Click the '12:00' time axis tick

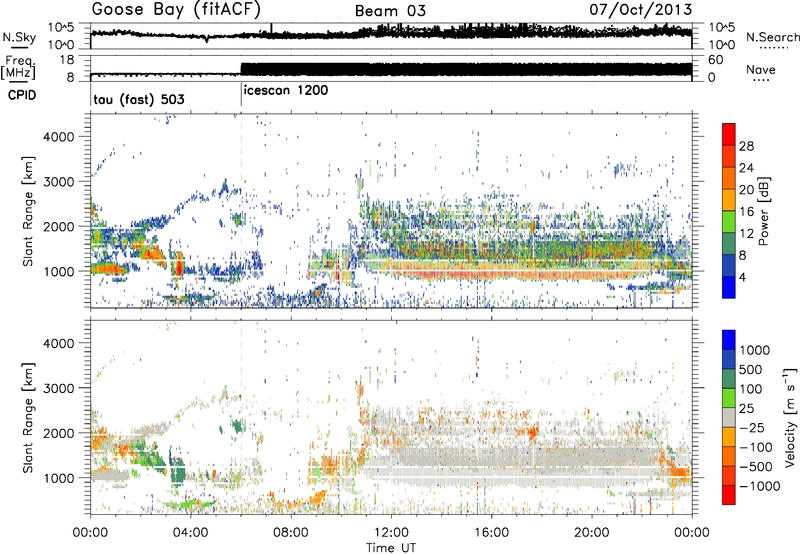(391, 533)
